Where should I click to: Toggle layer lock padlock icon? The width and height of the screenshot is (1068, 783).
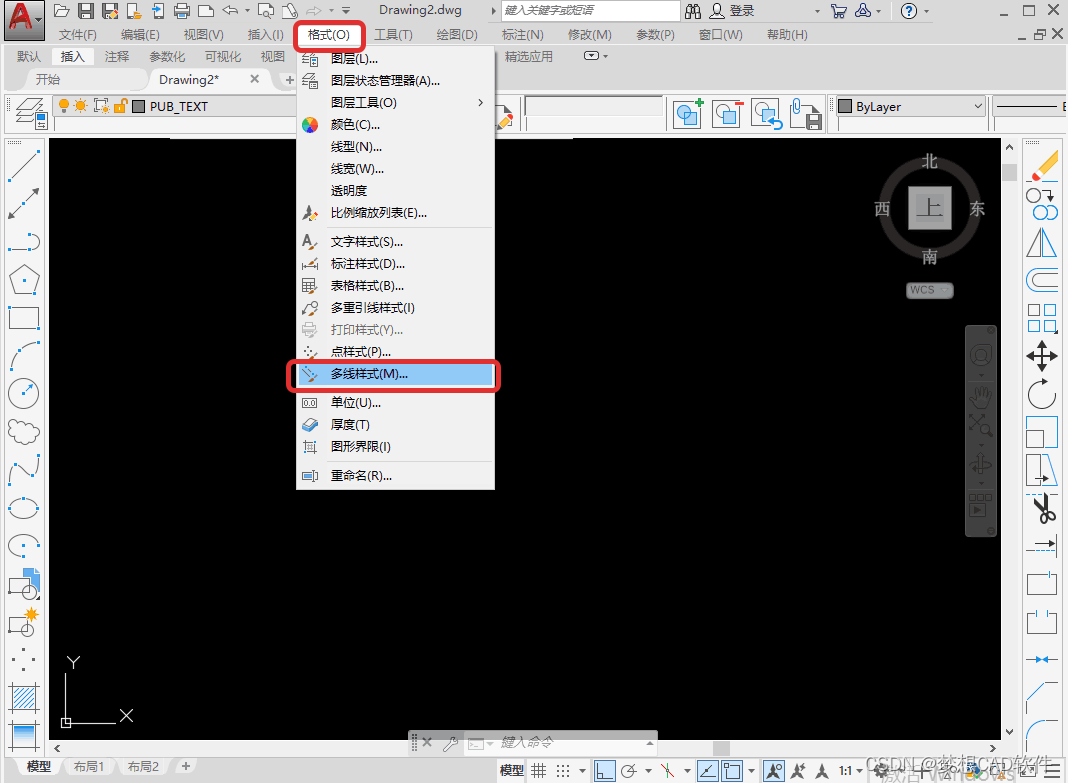pos(121,106)
